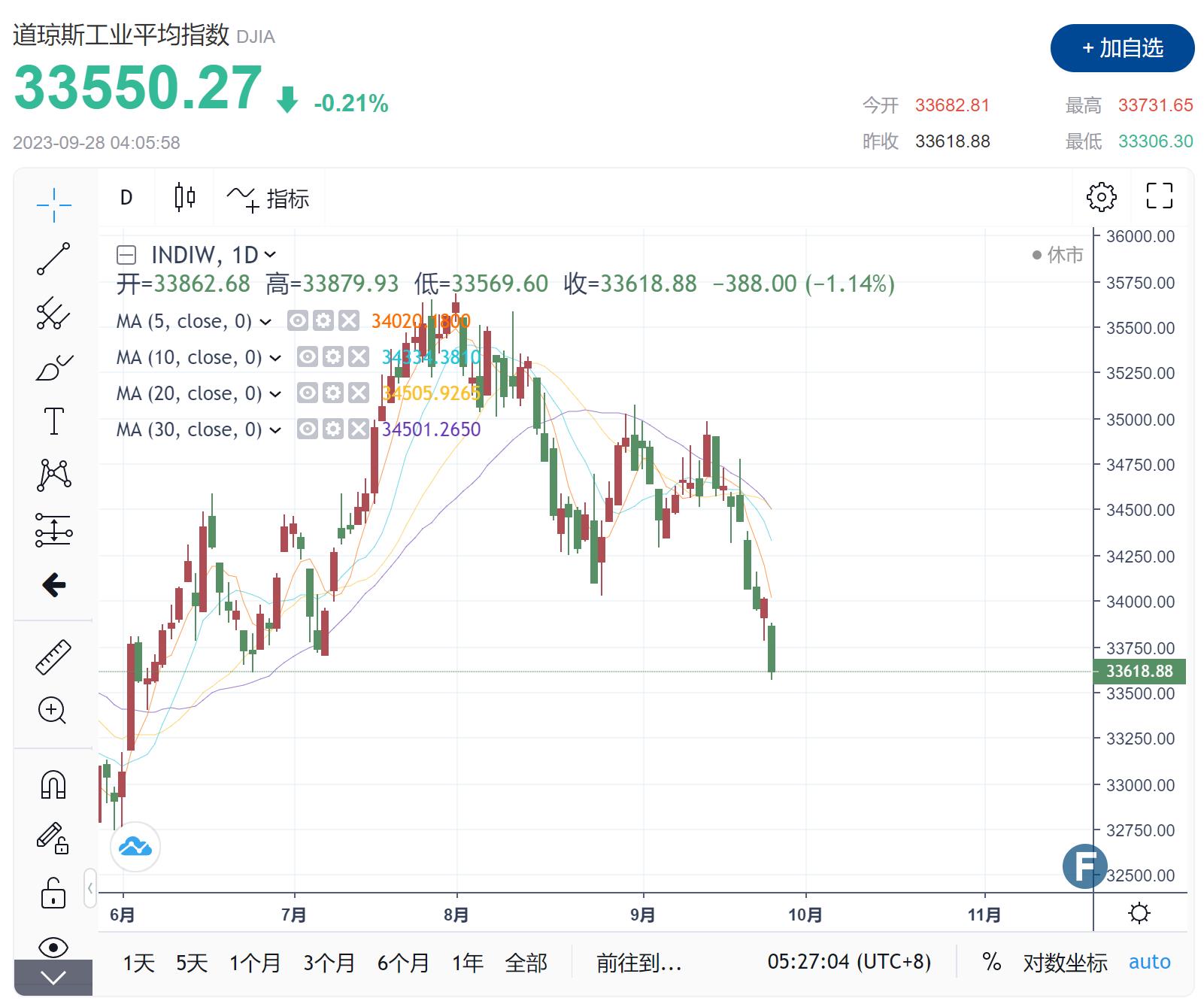Open the candlestick chart style selector
This screenshot has height=1001, width=1204.
184,197
